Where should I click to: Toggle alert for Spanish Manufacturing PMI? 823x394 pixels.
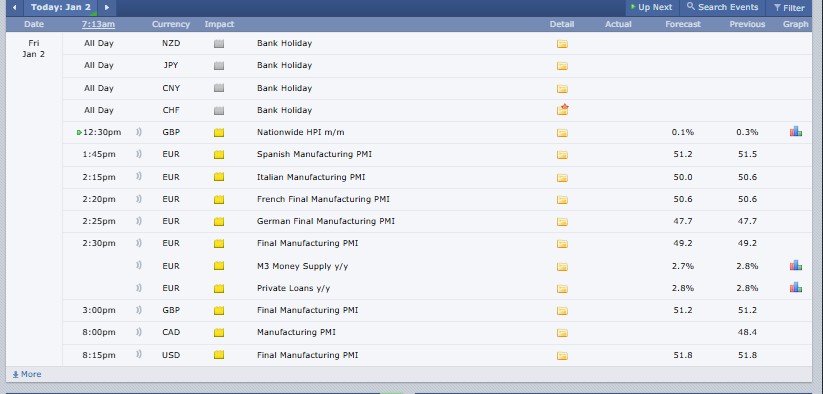coord(139,154)
